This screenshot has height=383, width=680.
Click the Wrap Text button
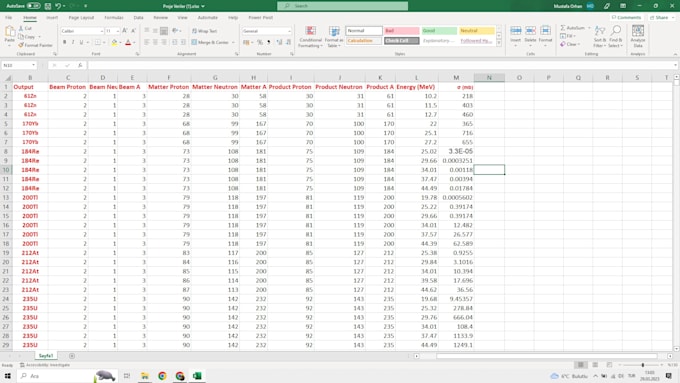click(x=204, y=31)
